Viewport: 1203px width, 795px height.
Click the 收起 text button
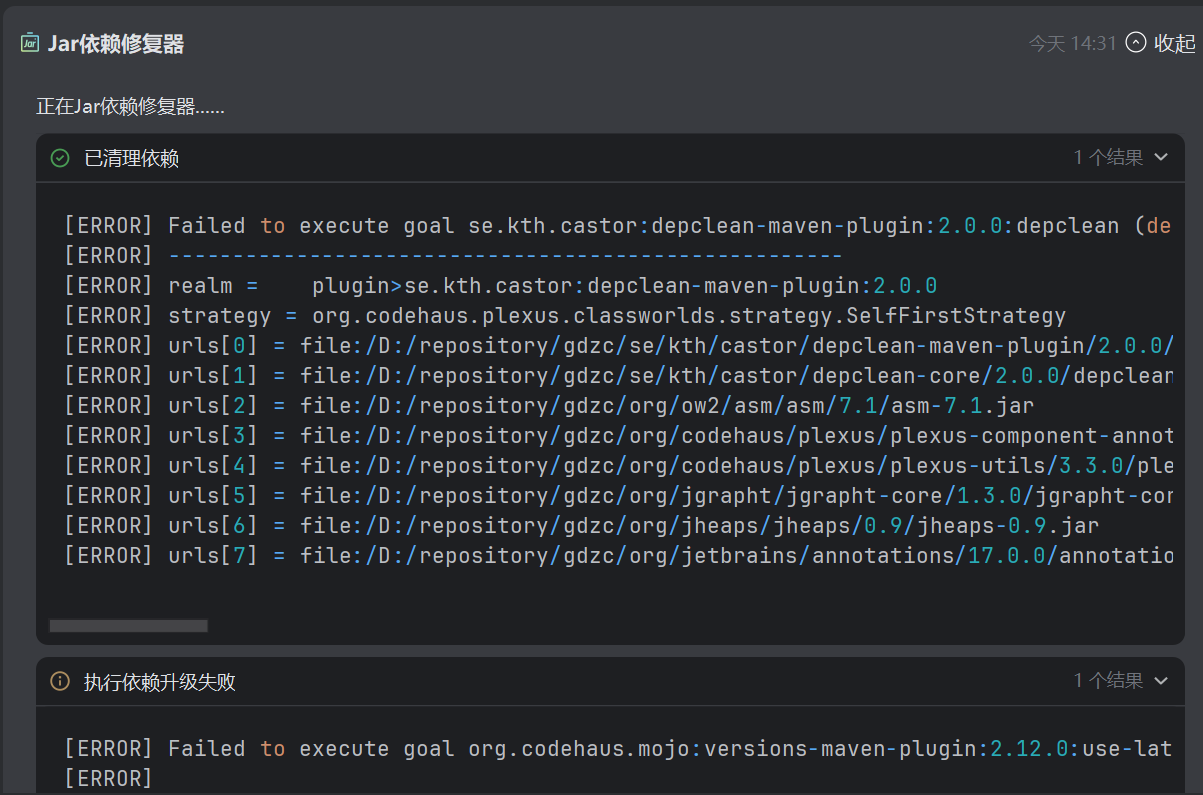[x=1174, y=43]
